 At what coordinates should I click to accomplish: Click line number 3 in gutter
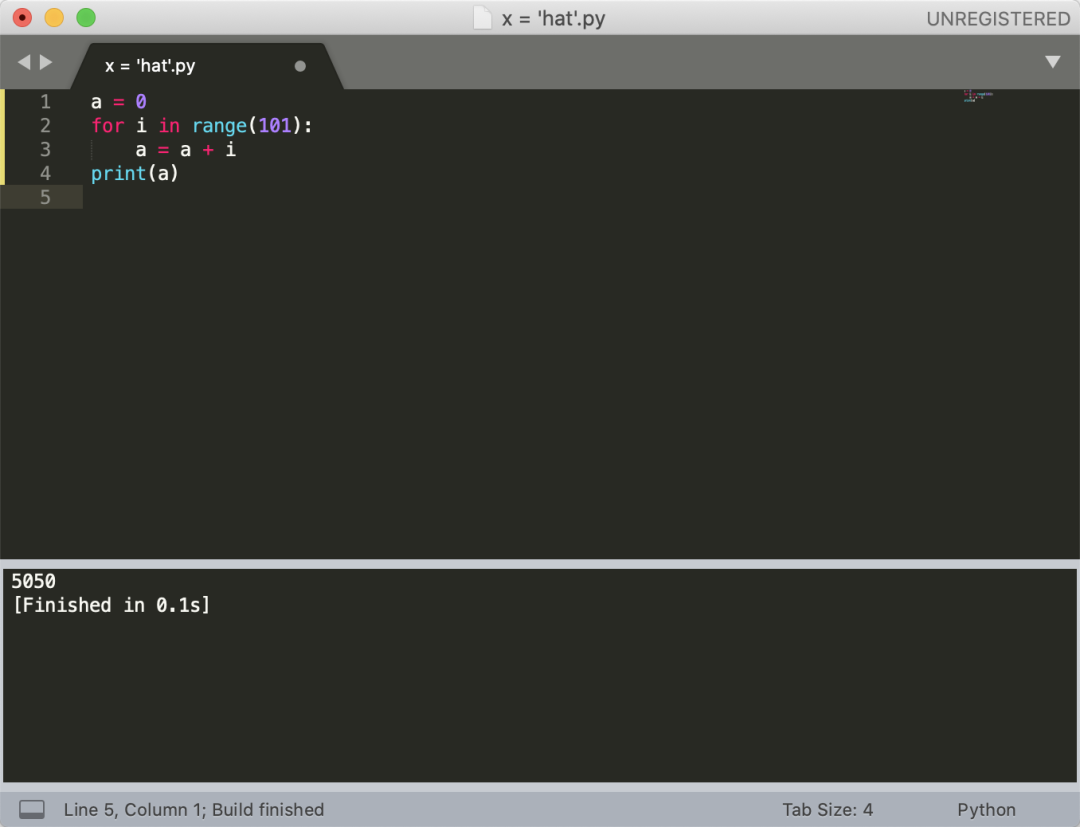[45, 149]
